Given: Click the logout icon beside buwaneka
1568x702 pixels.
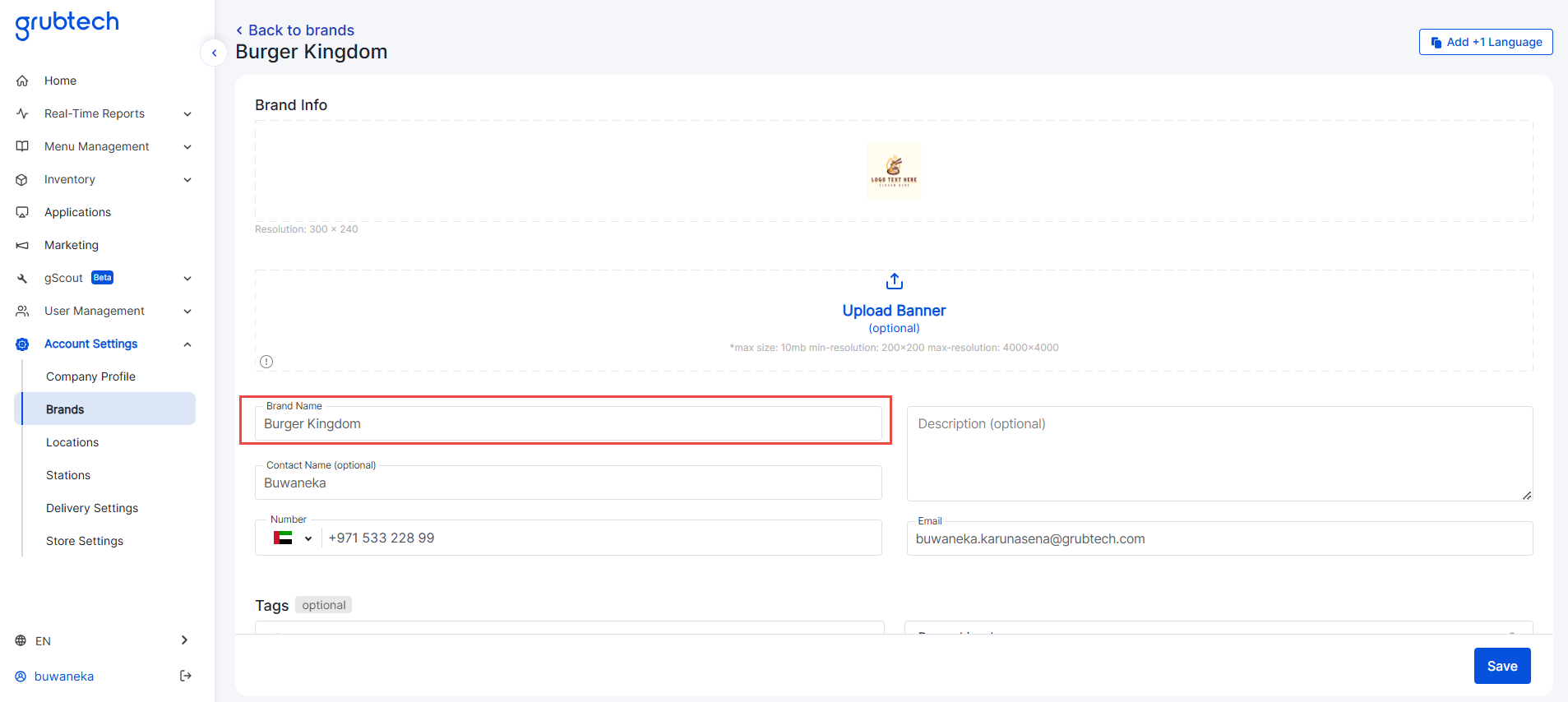Looking at the screenshot, I should pyautogui.click(x=186, y=676).
